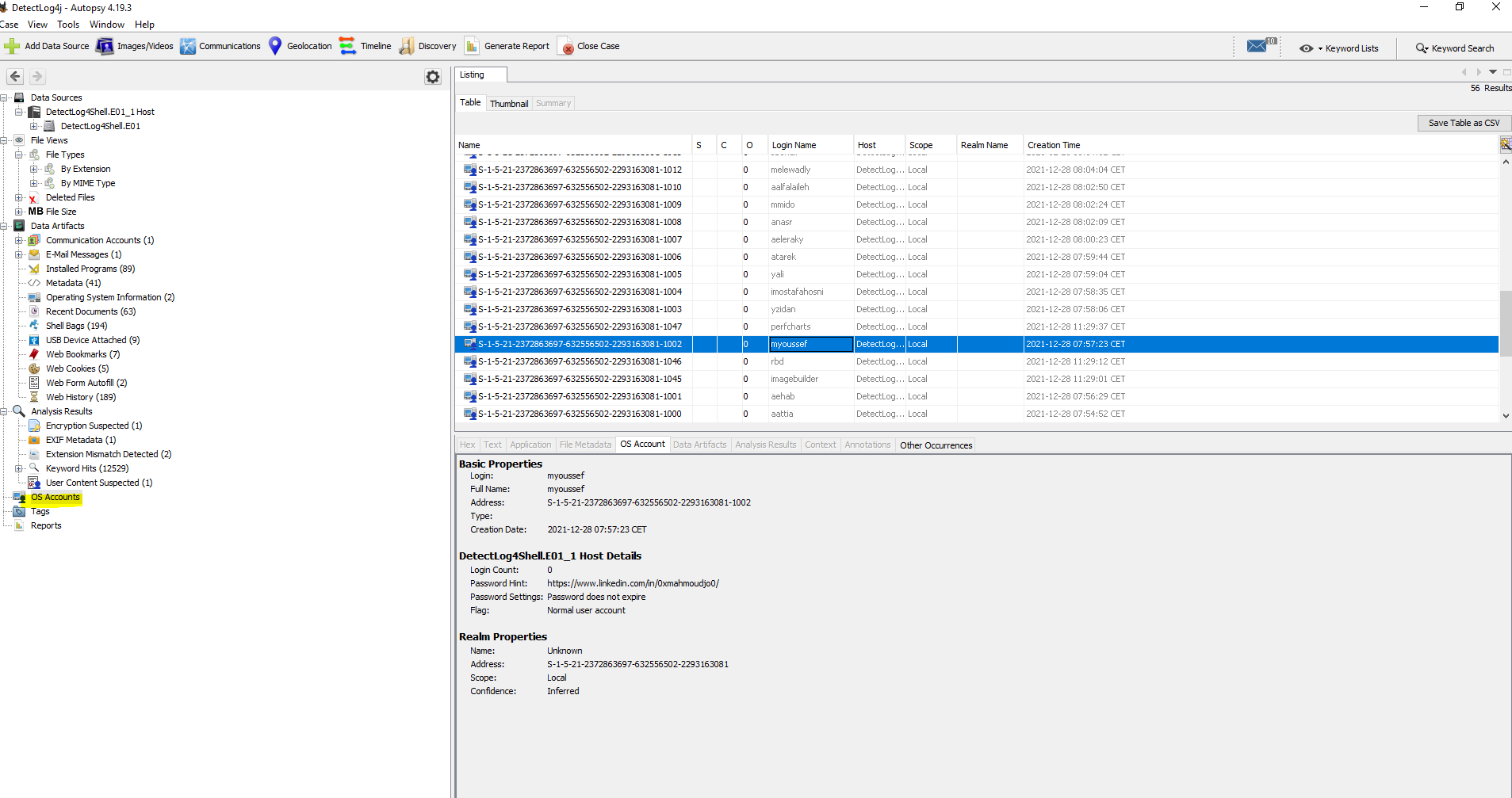Click Save Table as CSV button

(1463, 123)
